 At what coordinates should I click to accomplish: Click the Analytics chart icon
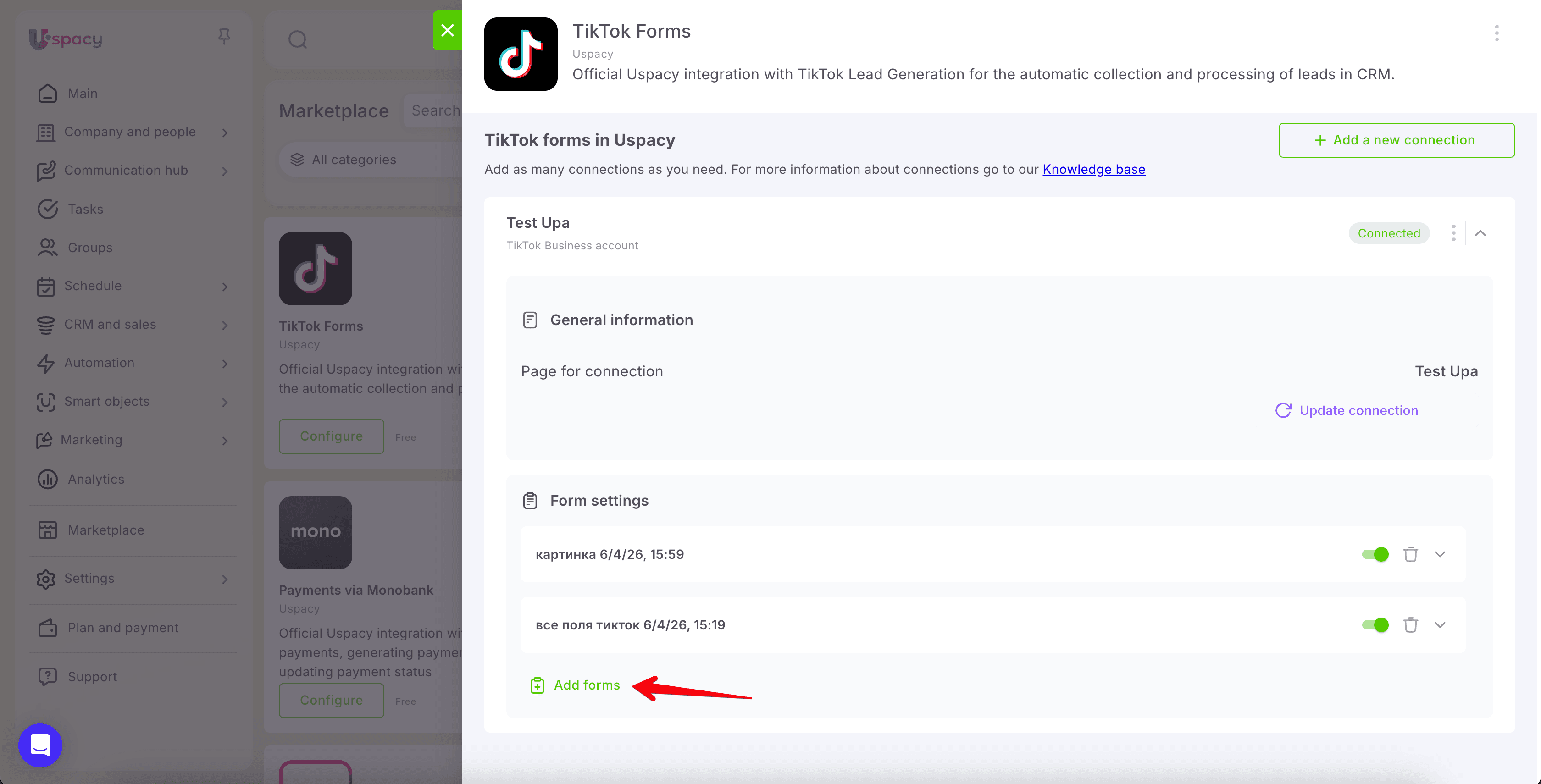click(x=47, y=479)
